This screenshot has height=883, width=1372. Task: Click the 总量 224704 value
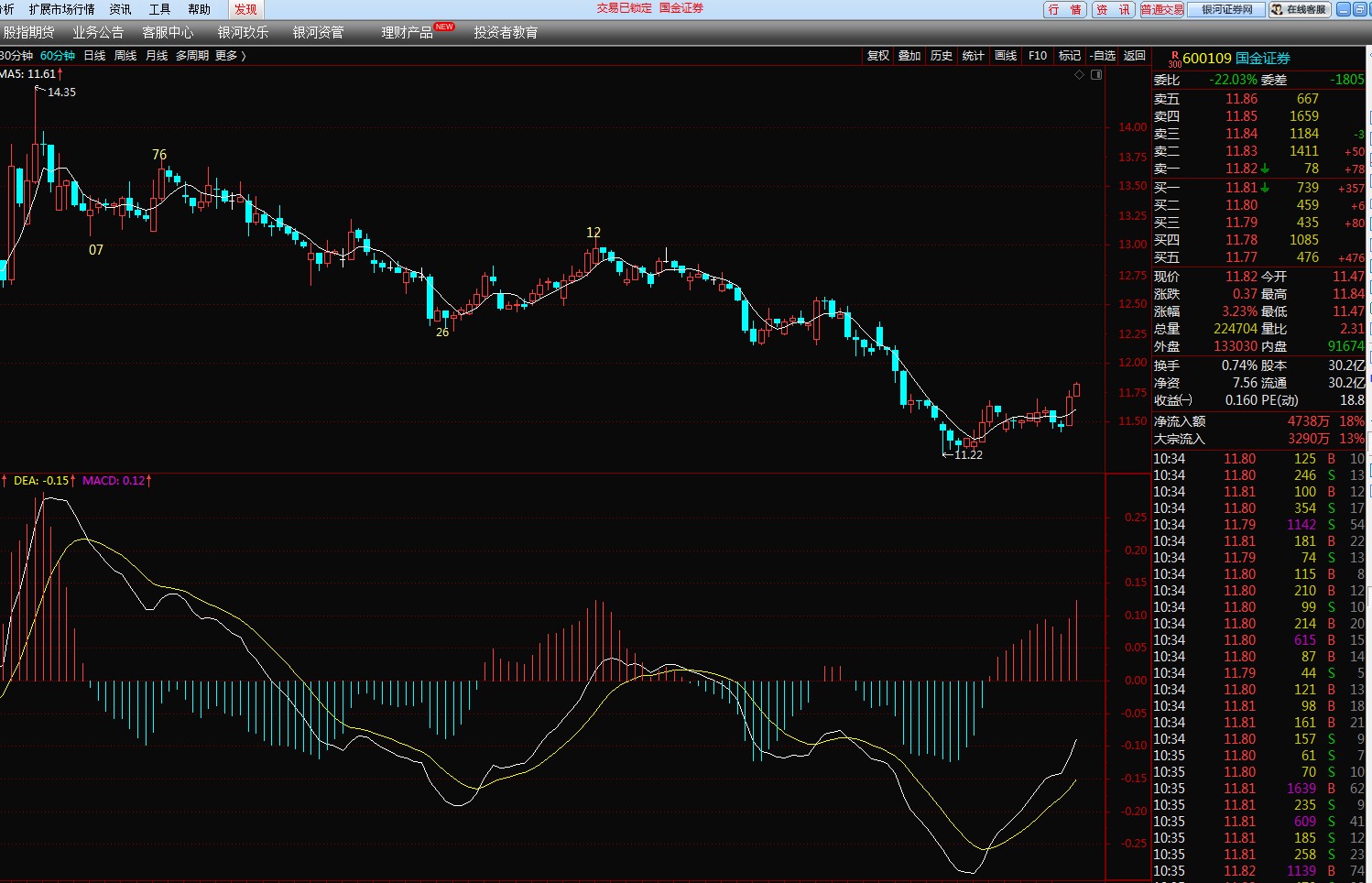tap(1236, 329)
